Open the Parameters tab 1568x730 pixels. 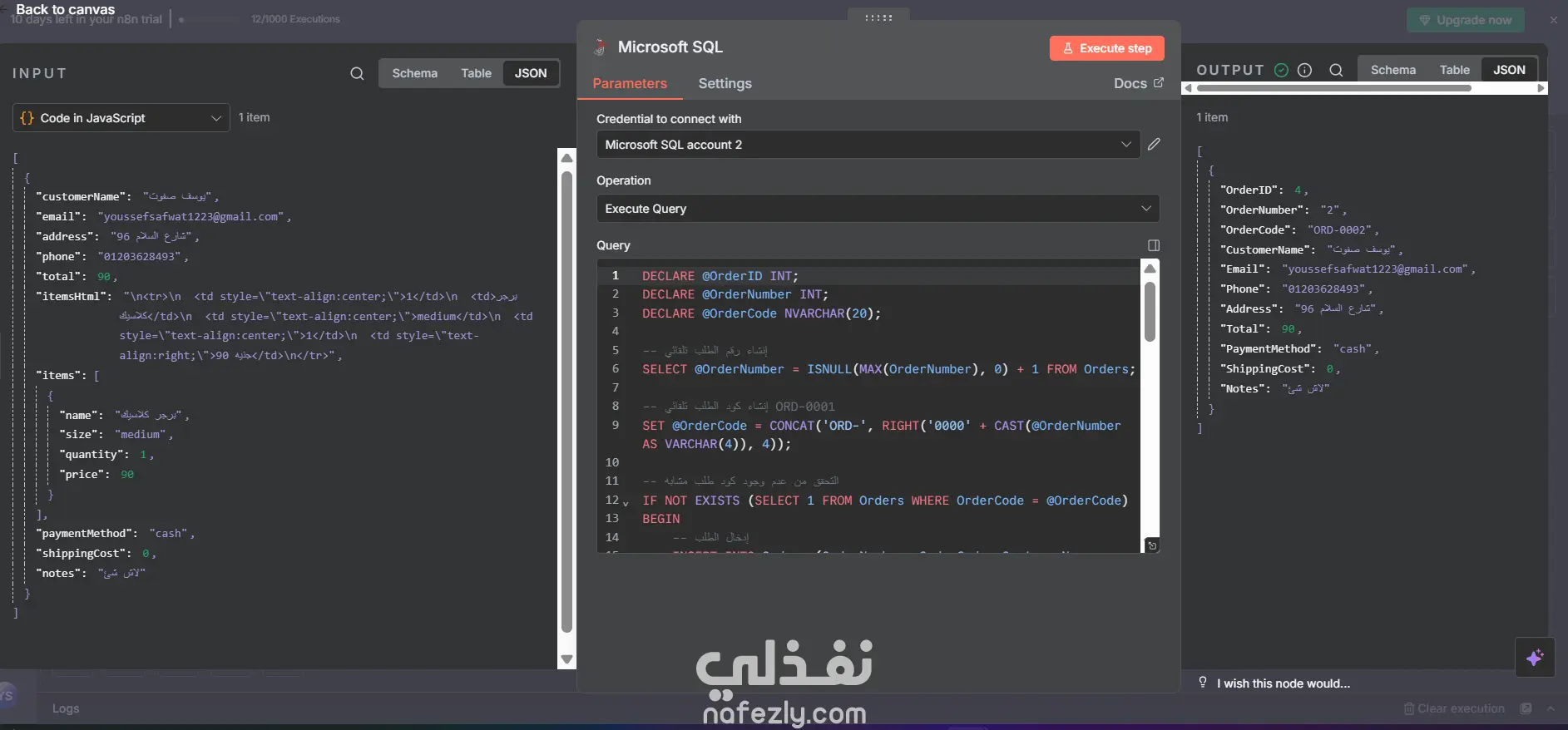coord(630,83)
